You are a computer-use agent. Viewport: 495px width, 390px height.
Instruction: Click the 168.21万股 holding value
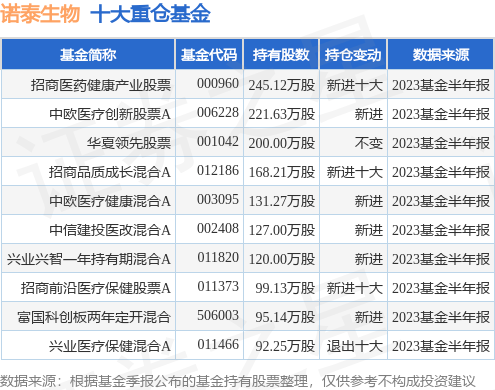[x=282, y=172]
